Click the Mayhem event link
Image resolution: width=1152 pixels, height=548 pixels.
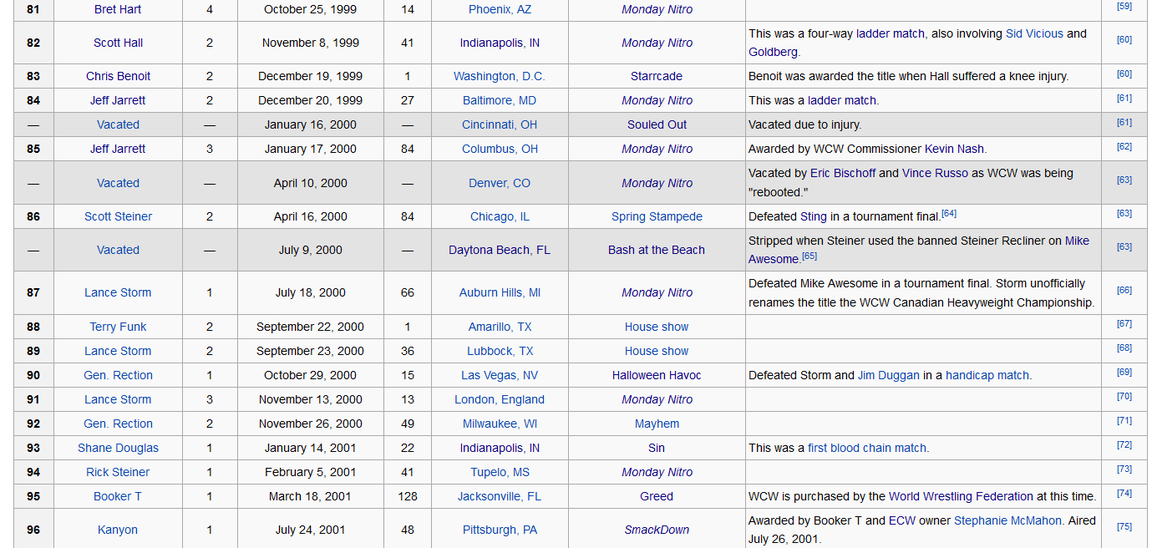657,424
